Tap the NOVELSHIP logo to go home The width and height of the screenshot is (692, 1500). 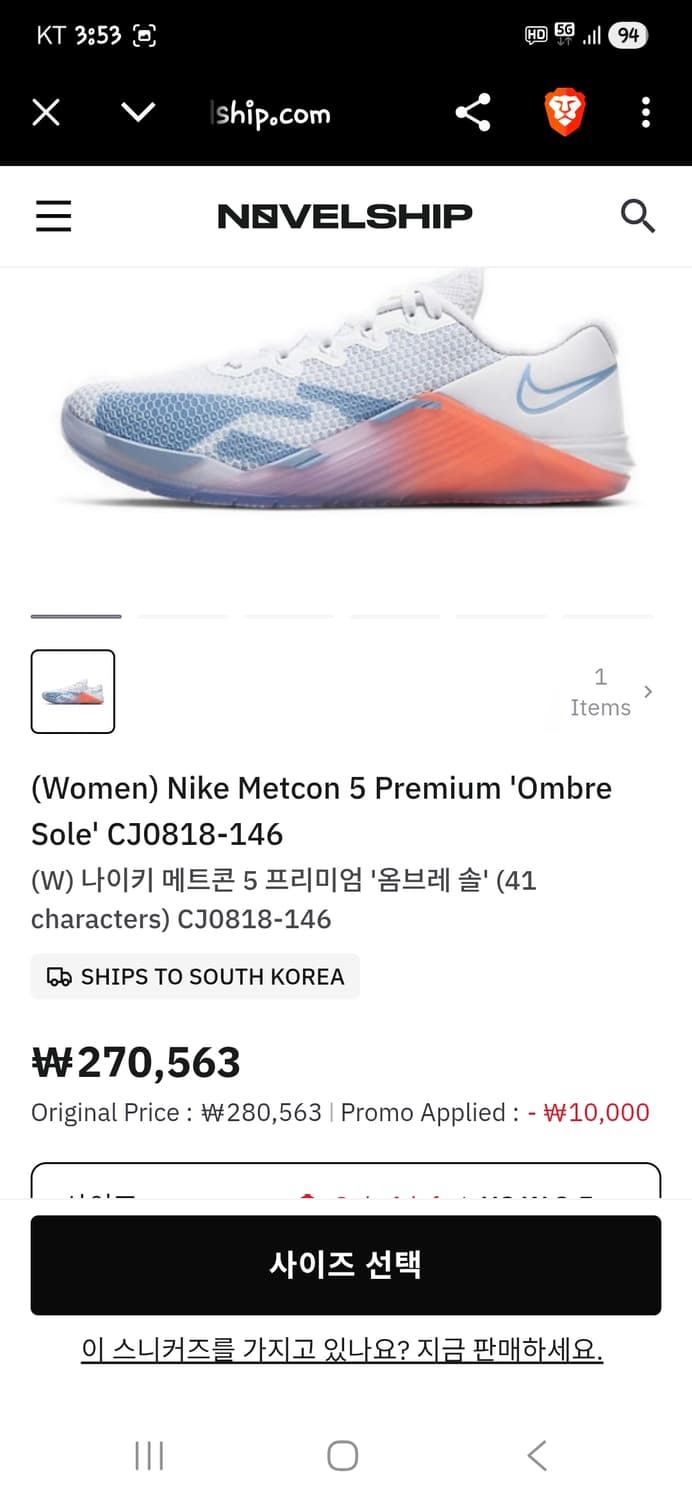tap(344, 215)
